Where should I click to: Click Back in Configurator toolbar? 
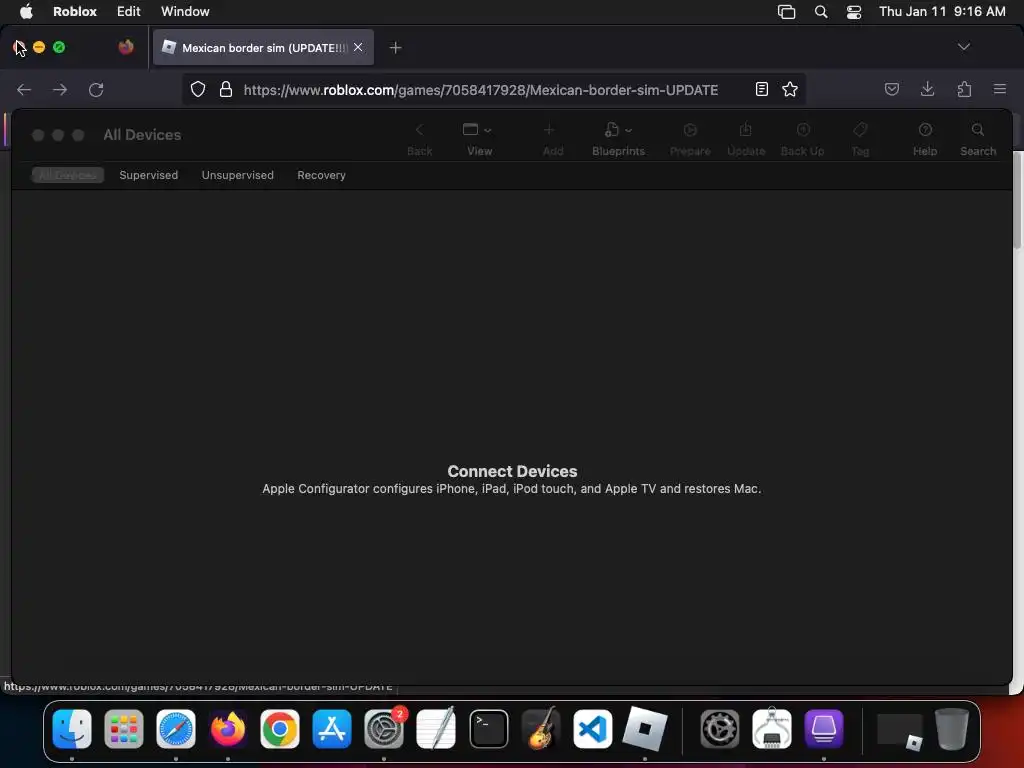click(x=419, y=139)
